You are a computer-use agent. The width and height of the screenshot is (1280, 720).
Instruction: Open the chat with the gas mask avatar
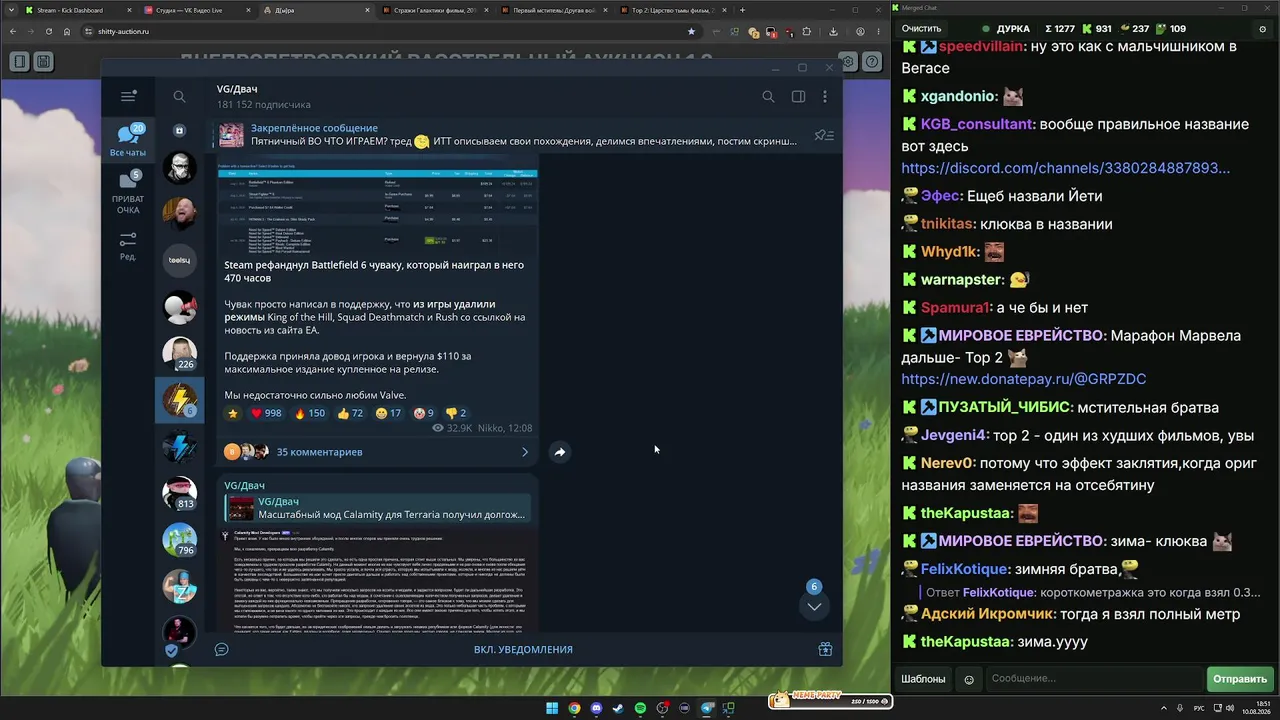[180, 168]
